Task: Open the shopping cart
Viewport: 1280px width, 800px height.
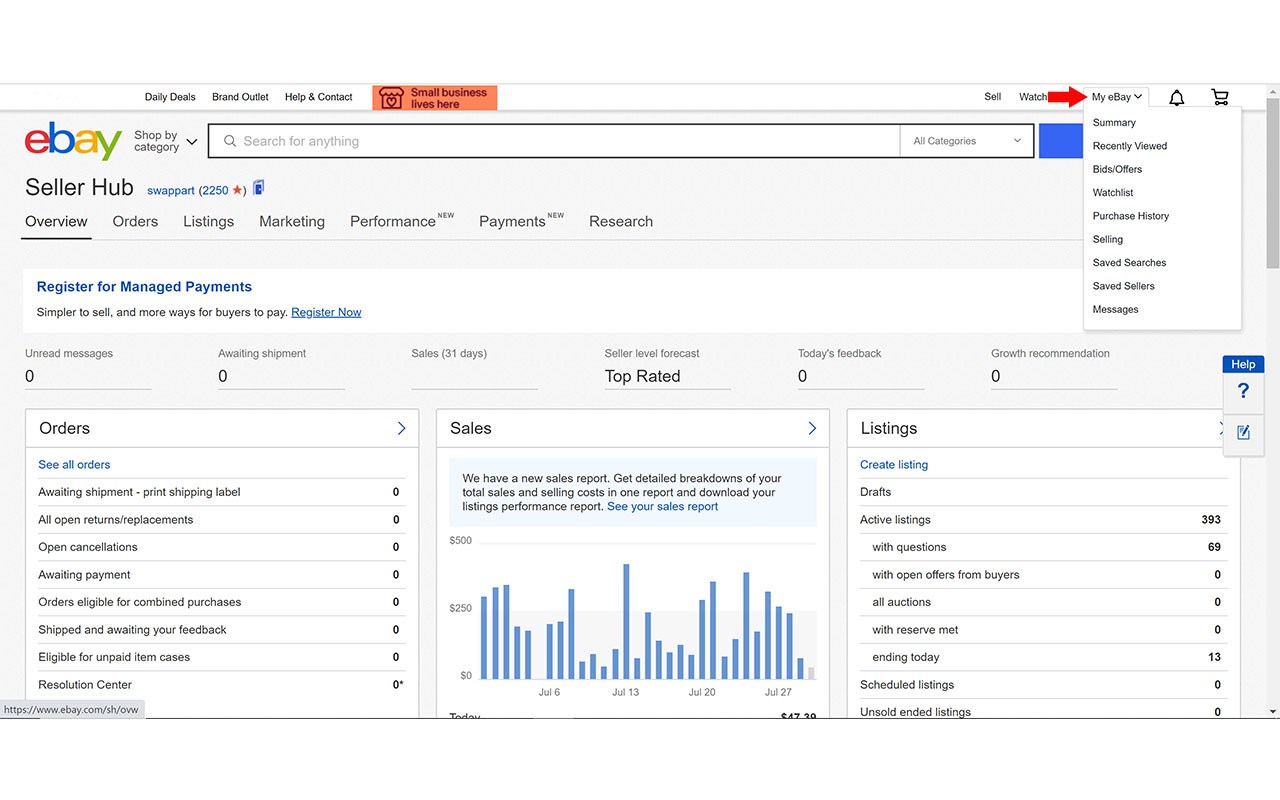Action: [x=1220, y=97]
